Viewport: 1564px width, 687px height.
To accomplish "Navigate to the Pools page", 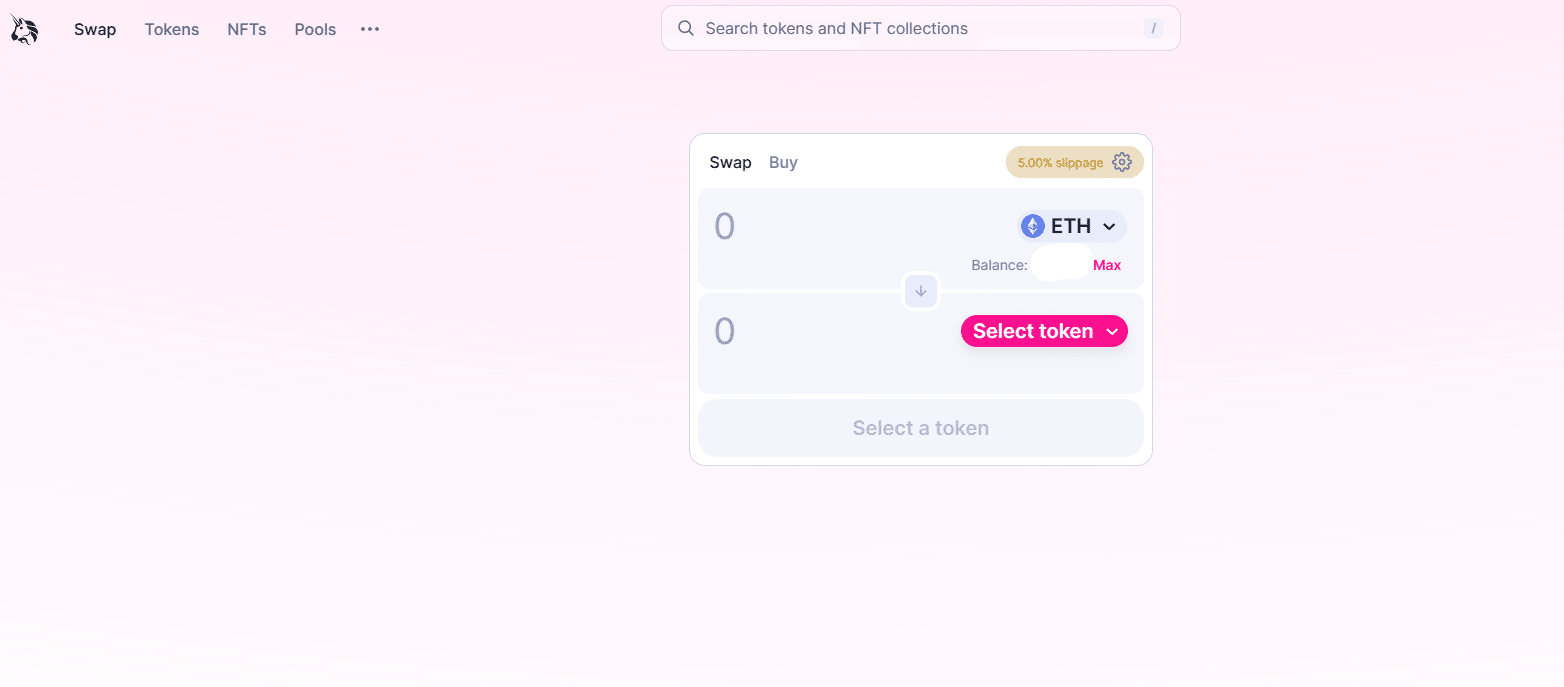I will coord(315,29).
